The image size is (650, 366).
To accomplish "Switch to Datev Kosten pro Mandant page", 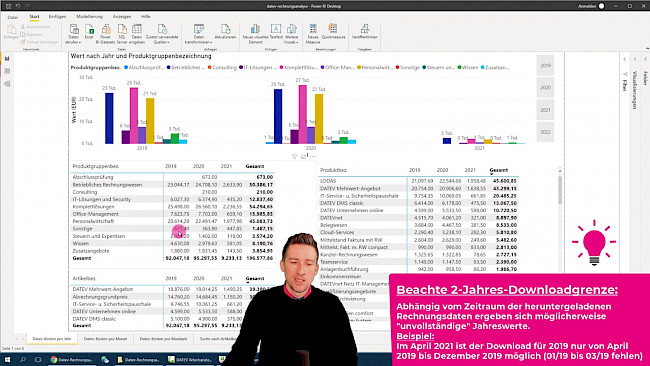I will [x=163, y=339].
